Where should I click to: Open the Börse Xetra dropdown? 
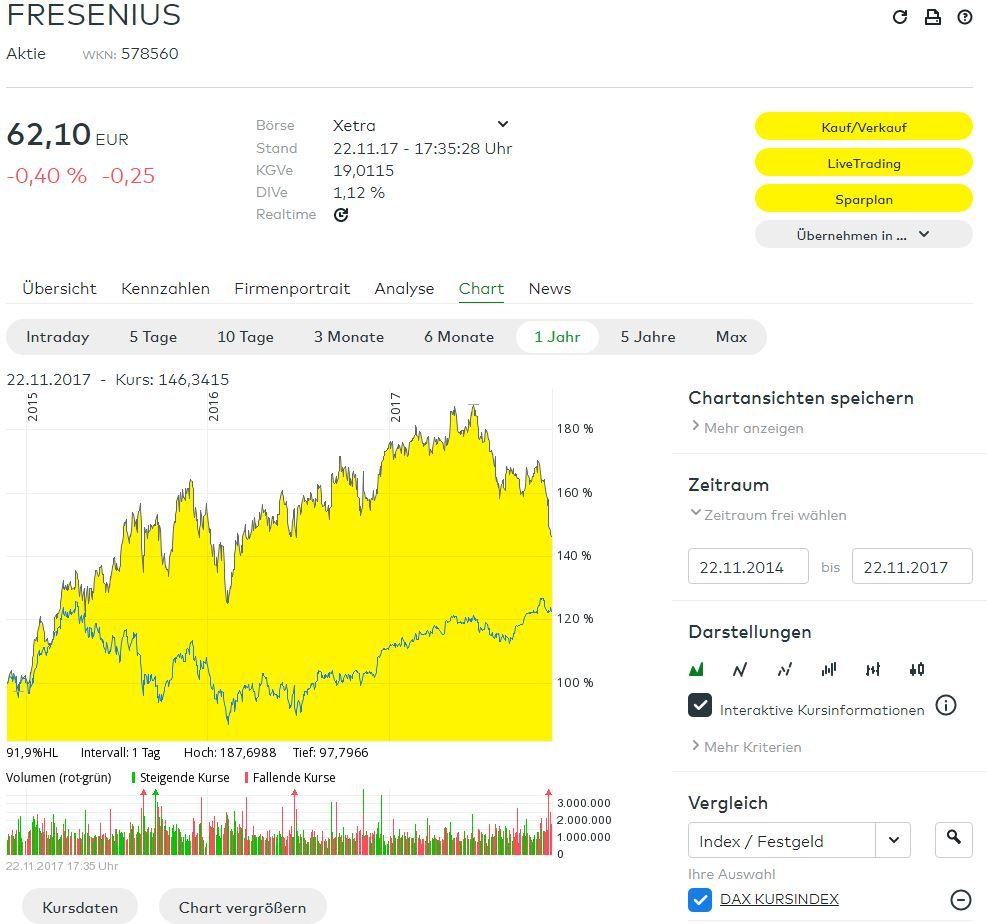click(502, 125)
